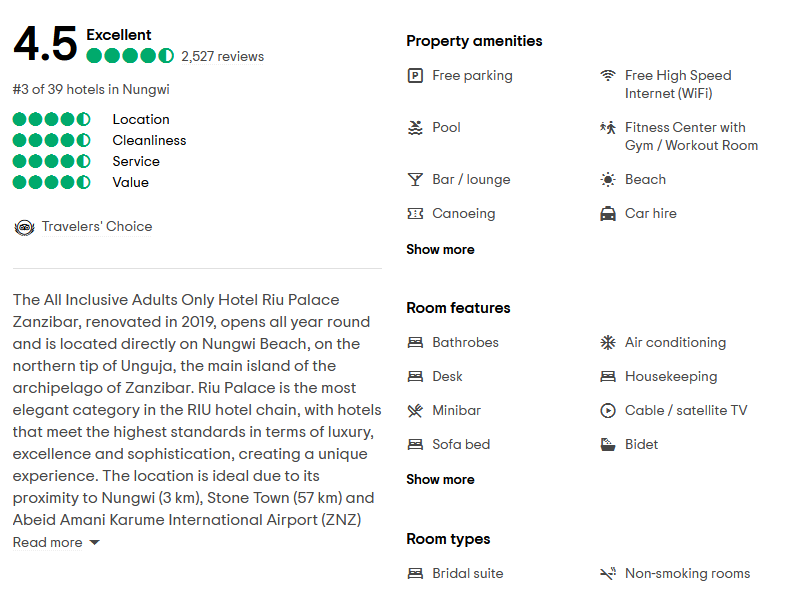Expand the hotel description with Read more
This screenshot has width=786, height=593.
[x=56, y=543]
